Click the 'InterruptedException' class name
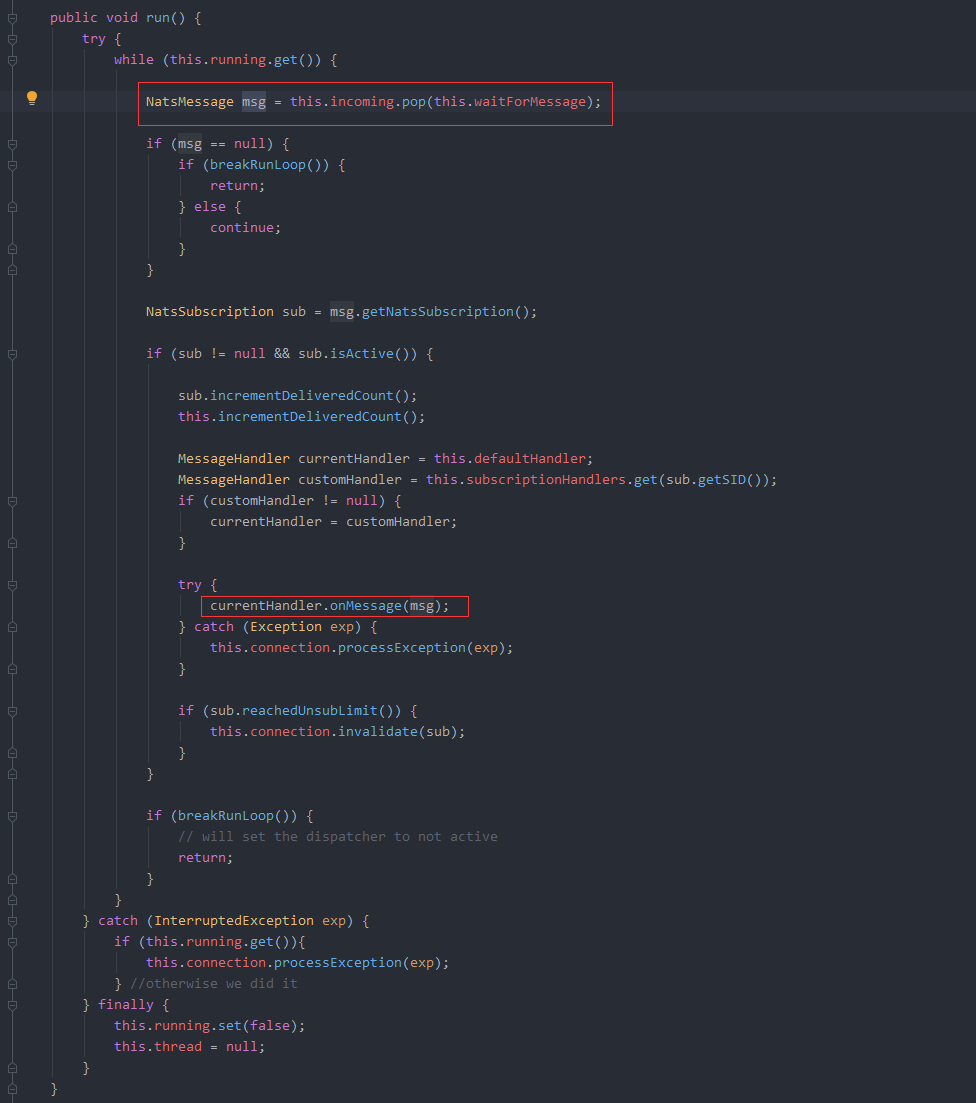The height and width of the screenshot is (1103, 976). click(x=234, y=921)
